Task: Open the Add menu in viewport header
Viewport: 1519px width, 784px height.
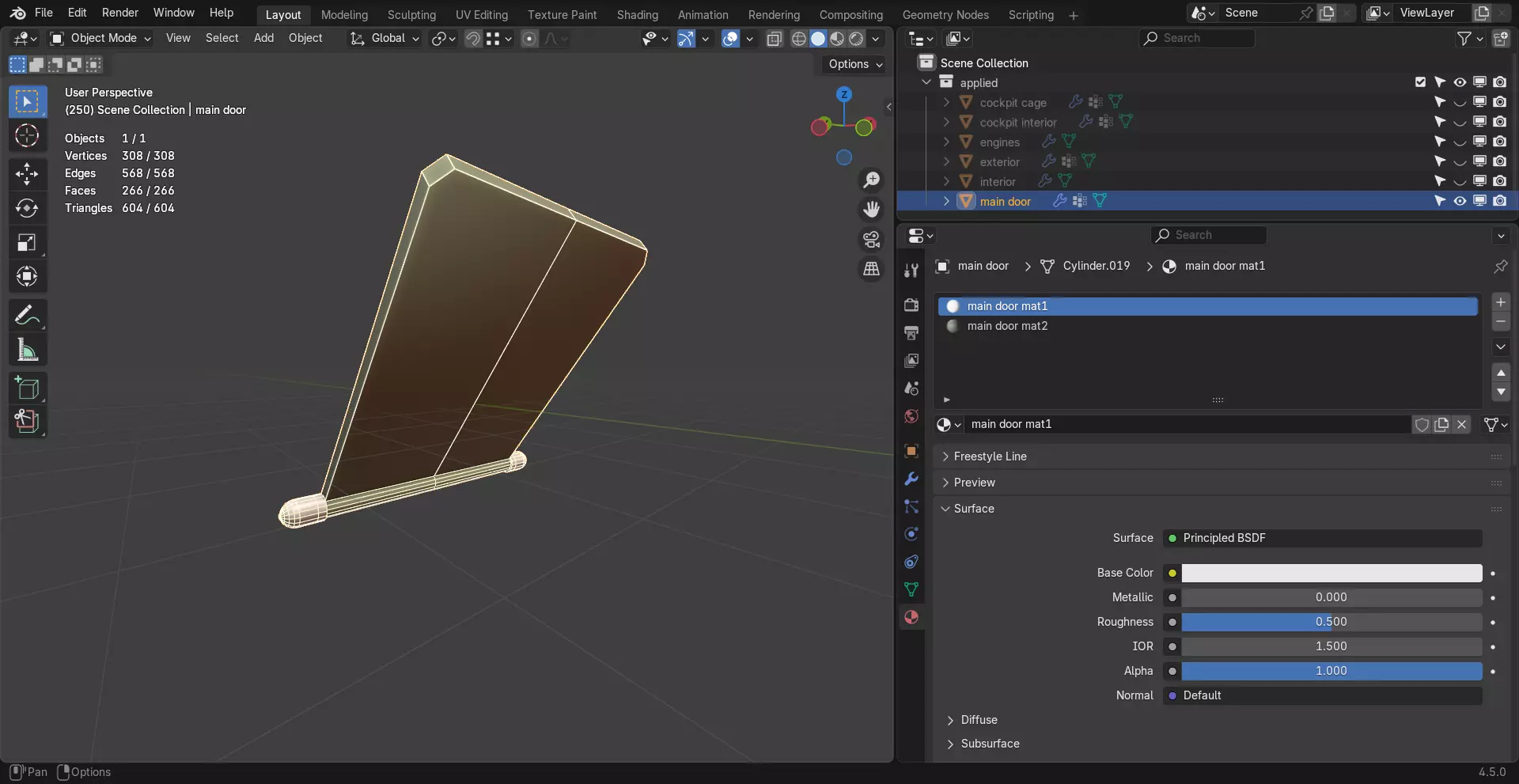Action: click(x=263, y=38)
